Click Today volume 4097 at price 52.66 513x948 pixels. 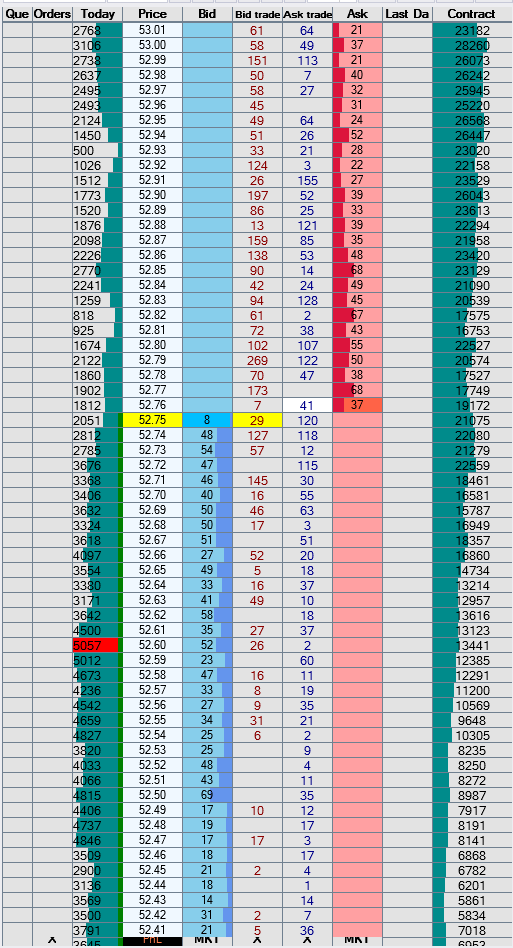click(x=97, y=555)
